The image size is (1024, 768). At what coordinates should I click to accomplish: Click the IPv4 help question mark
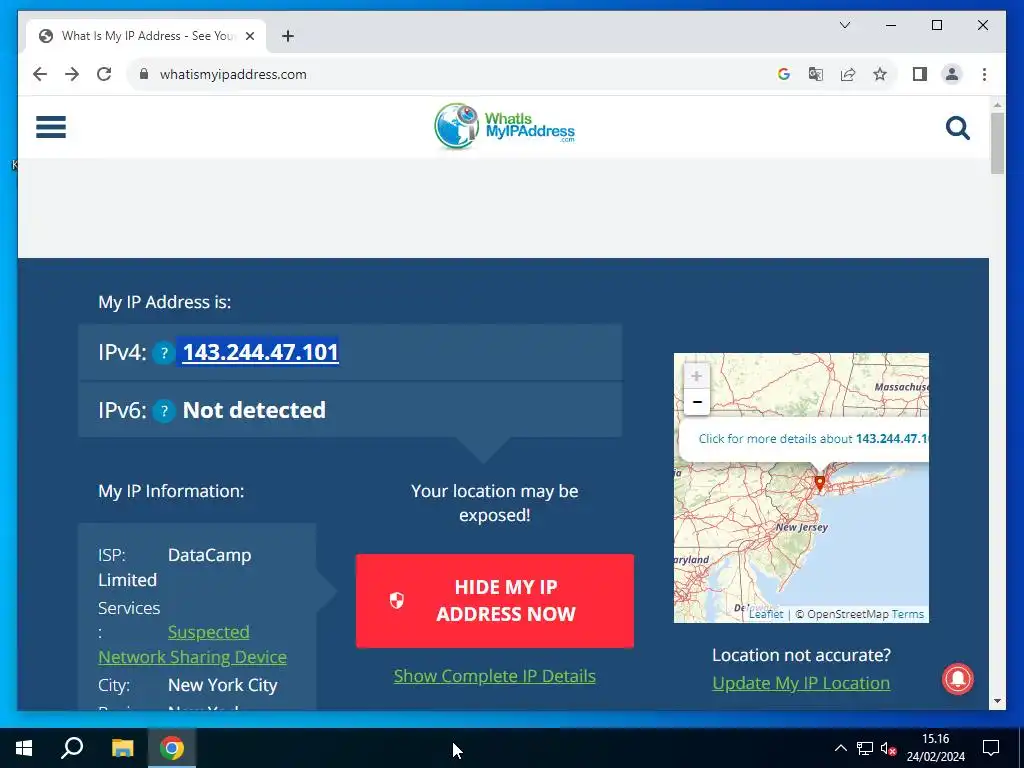pos(164,353)
